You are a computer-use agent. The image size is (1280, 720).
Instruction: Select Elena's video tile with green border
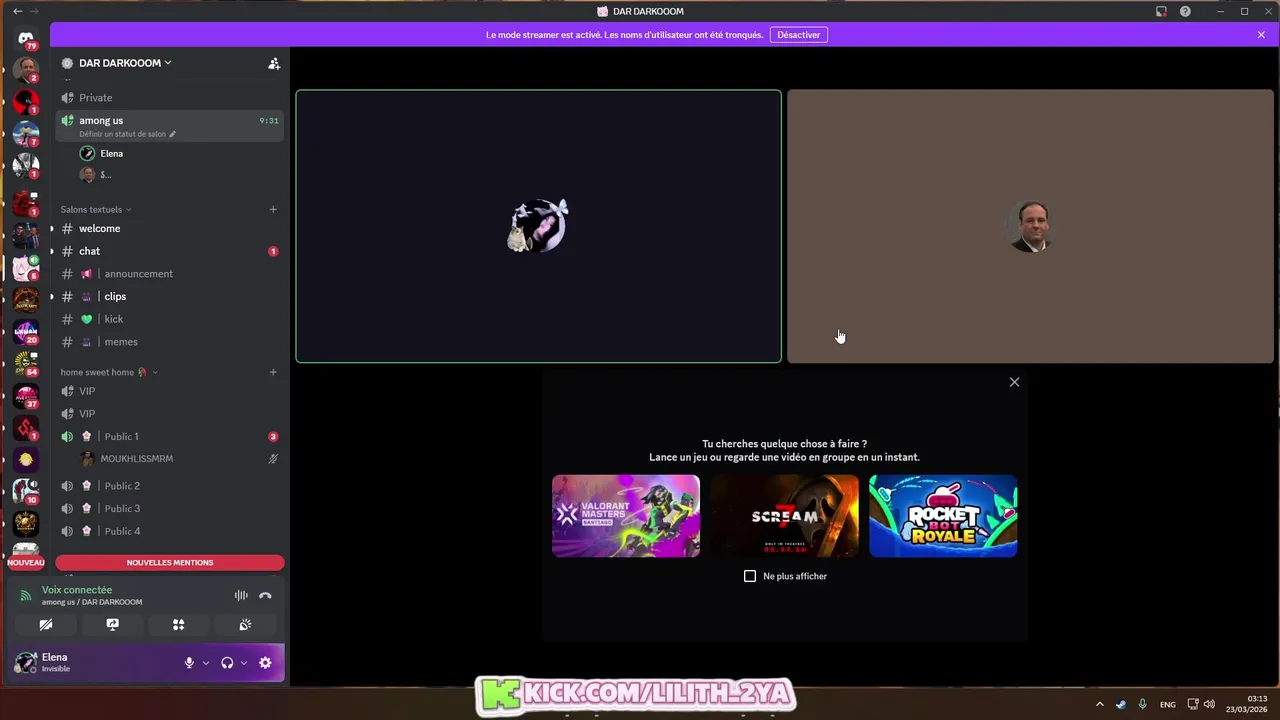click(x=538, y=226)
